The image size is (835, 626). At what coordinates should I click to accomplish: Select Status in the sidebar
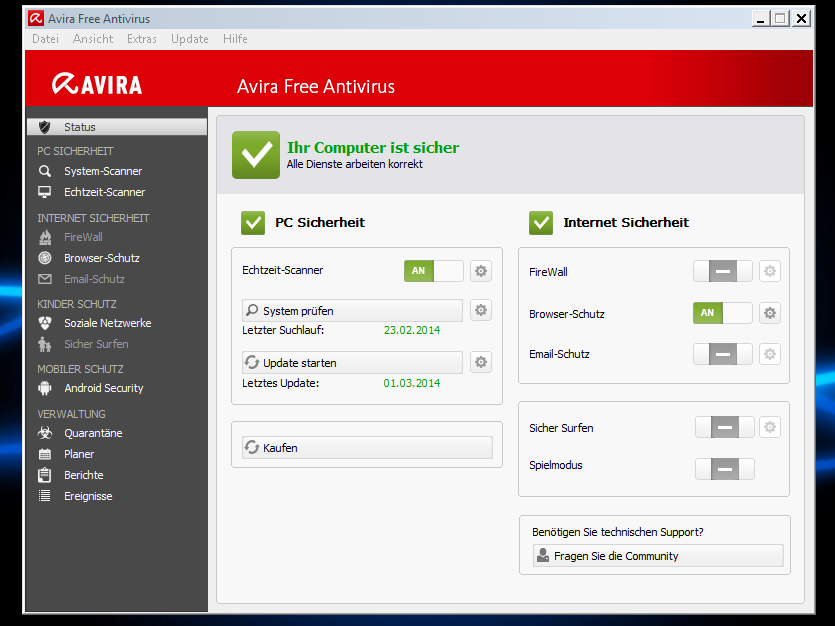pos(117,127)
